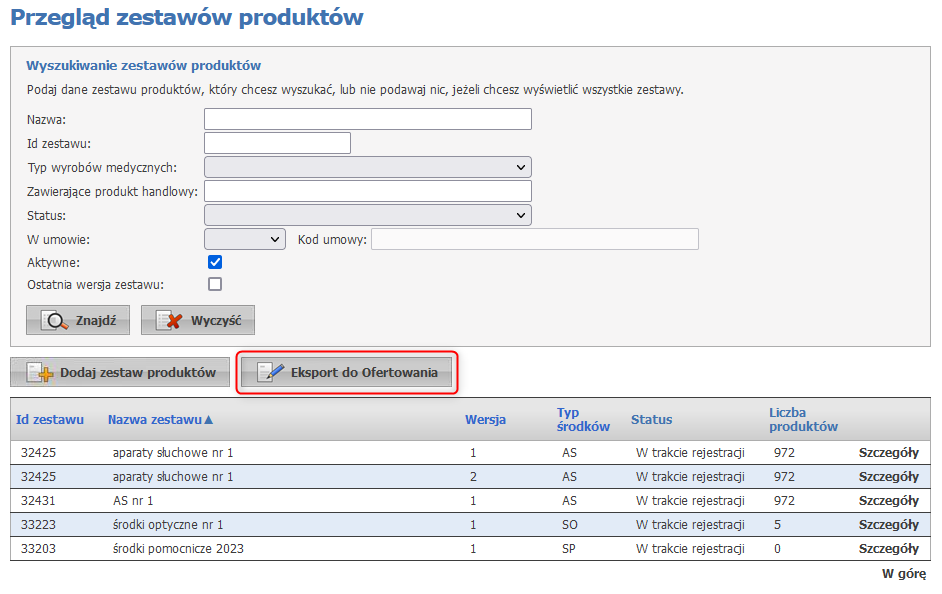
Task: Sort table by Wersja column header
Action: click(485, 420)
